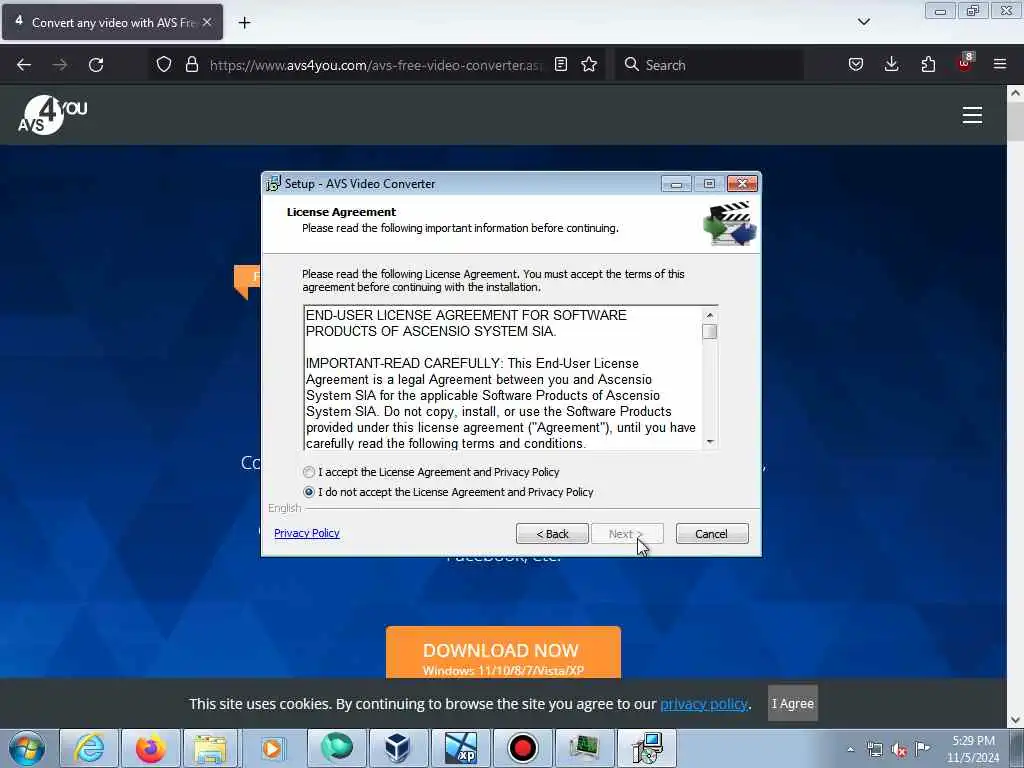Screen dimensions: 1024x768
Task: Open the Privacy Policy link in setup
Action: (x=307, y=533)
